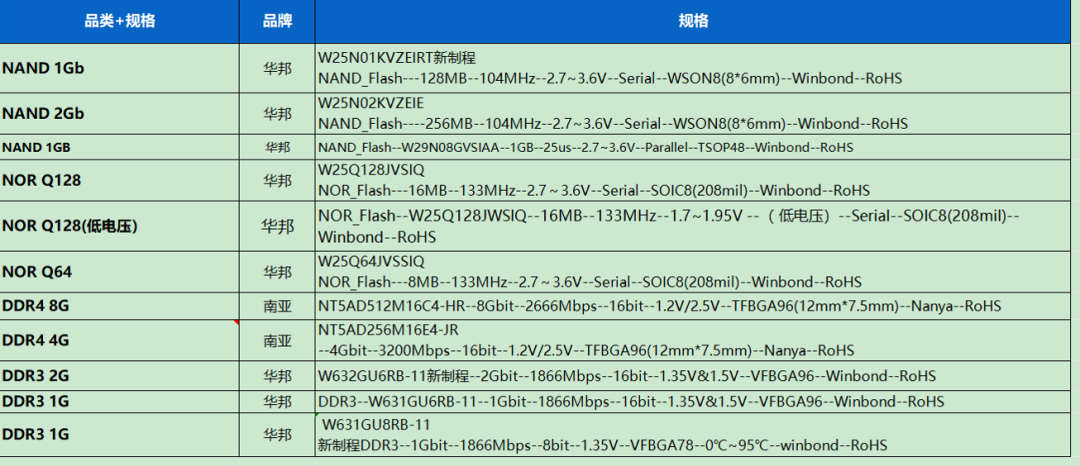Select 华邦 brand cell in NAND 2Gb row
Viewport: 1080px width, 466px height.
[x=278, y=114]
